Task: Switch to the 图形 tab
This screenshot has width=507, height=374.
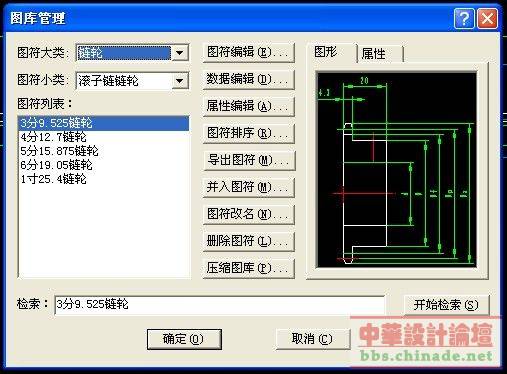Action: (331, 52)
